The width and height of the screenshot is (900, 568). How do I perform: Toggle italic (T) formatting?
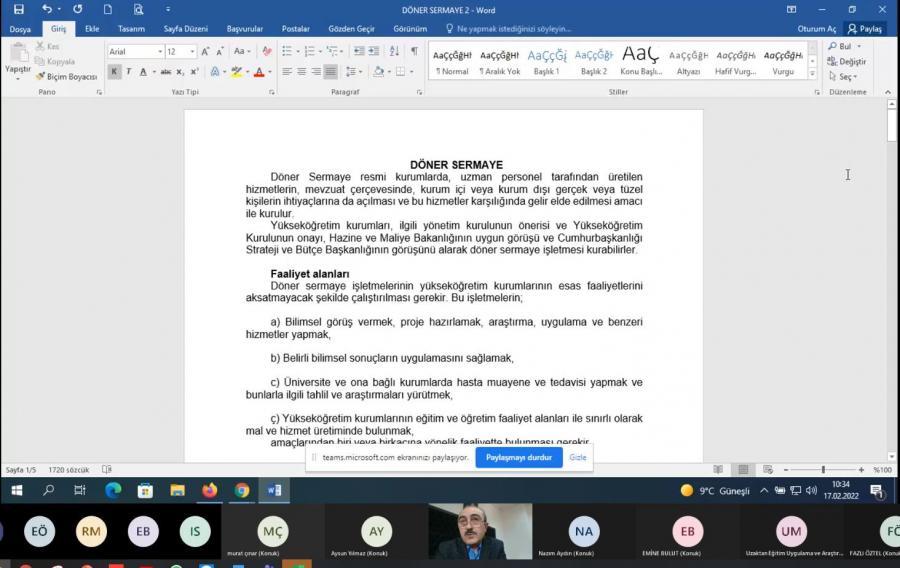(129, 72)
